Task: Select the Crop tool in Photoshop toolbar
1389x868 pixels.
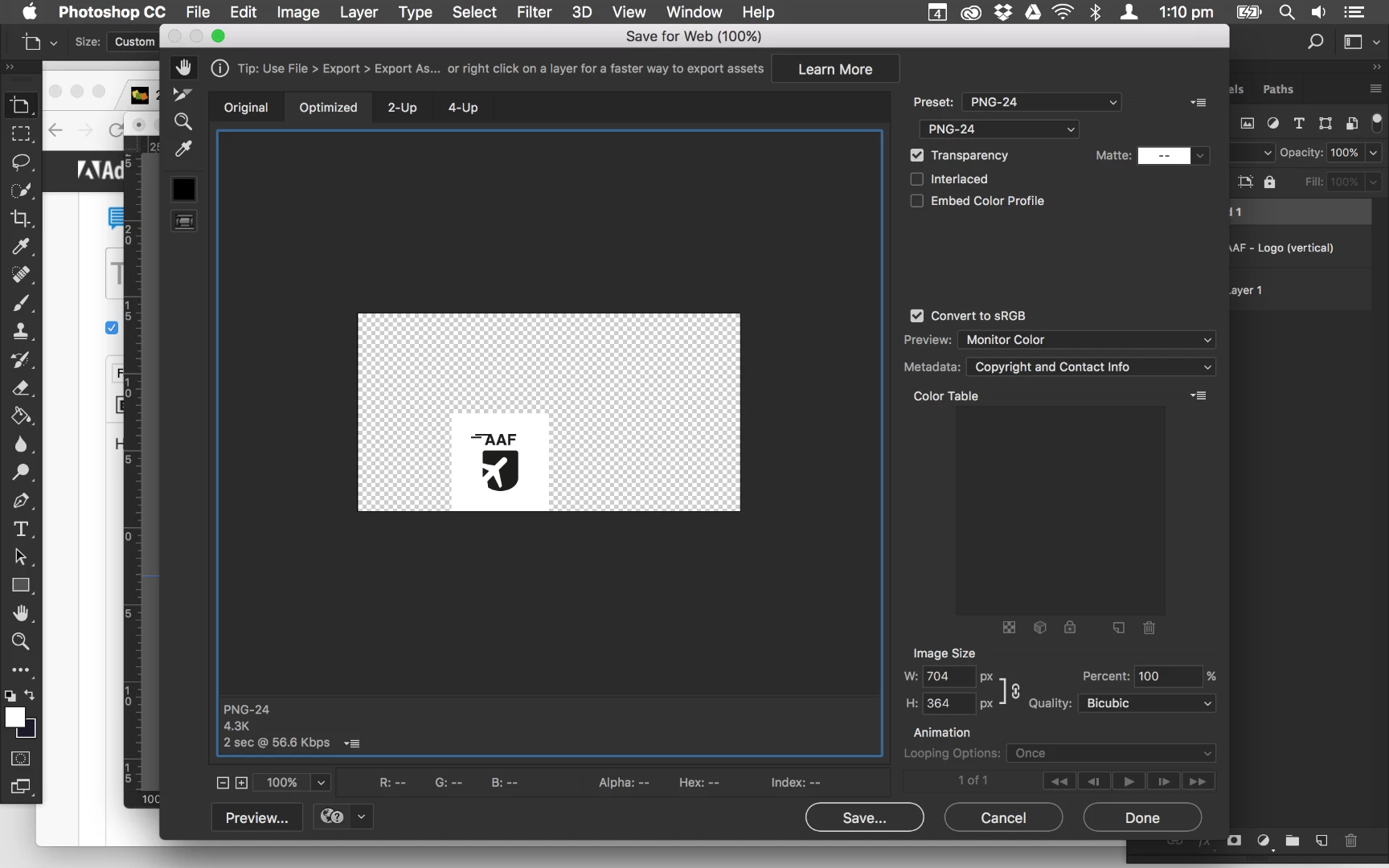Action: click(21, 219)
